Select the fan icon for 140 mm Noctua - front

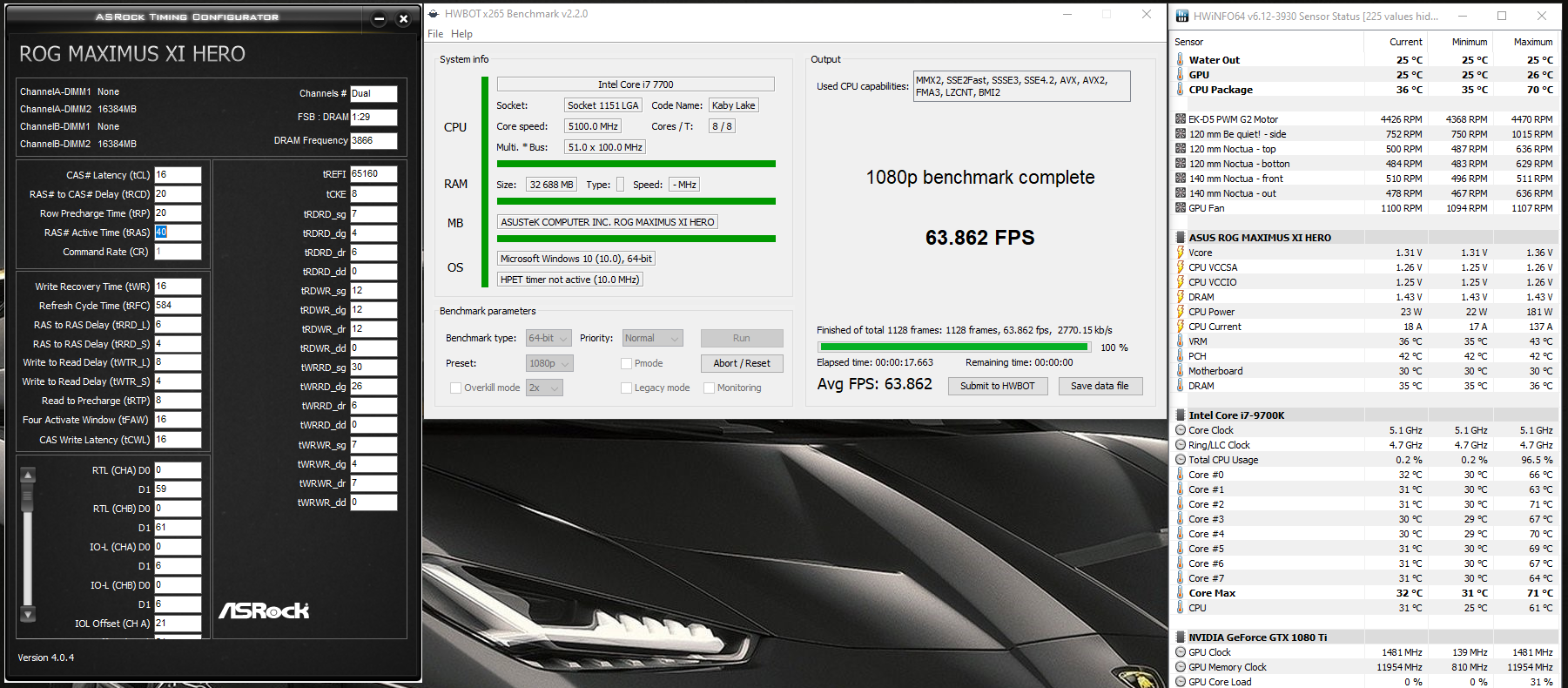coord(1181,178)
